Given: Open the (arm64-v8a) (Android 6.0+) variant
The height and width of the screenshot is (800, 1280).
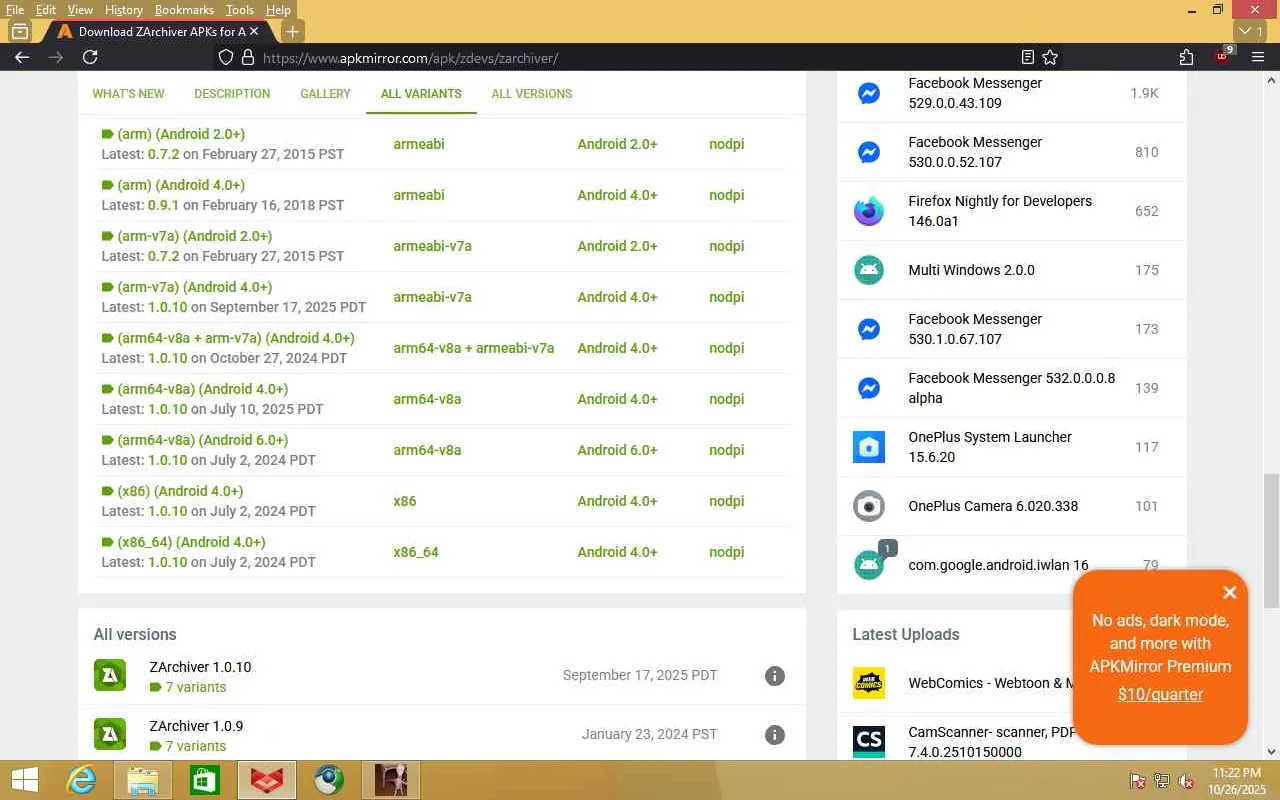Looking at the screenshot, I should point(203,440).
